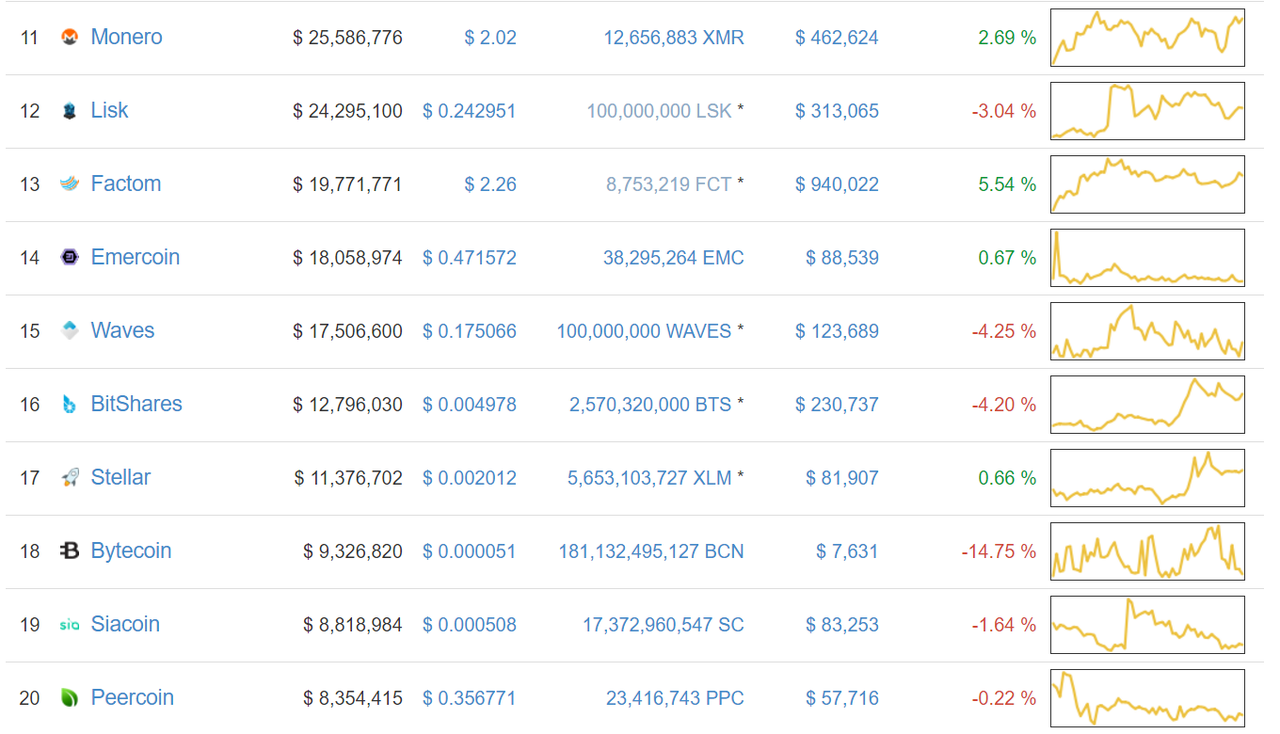This screenshot has width=1280, height=734.
Task: View the Bytecoin 7-day price chart
Action: pos(1147,551)
